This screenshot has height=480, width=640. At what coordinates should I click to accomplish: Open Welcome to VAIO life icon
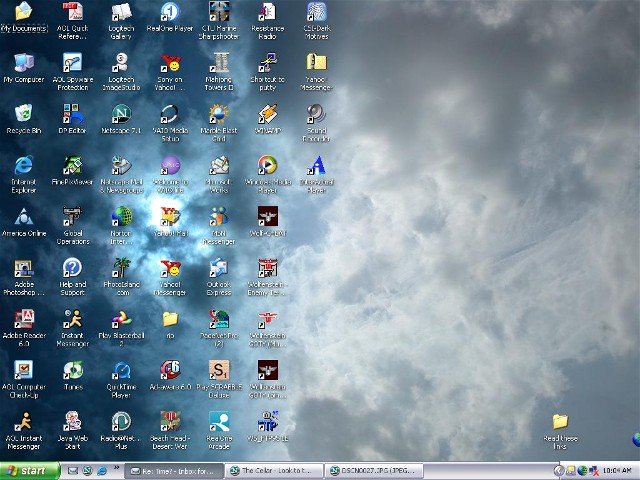170,165
